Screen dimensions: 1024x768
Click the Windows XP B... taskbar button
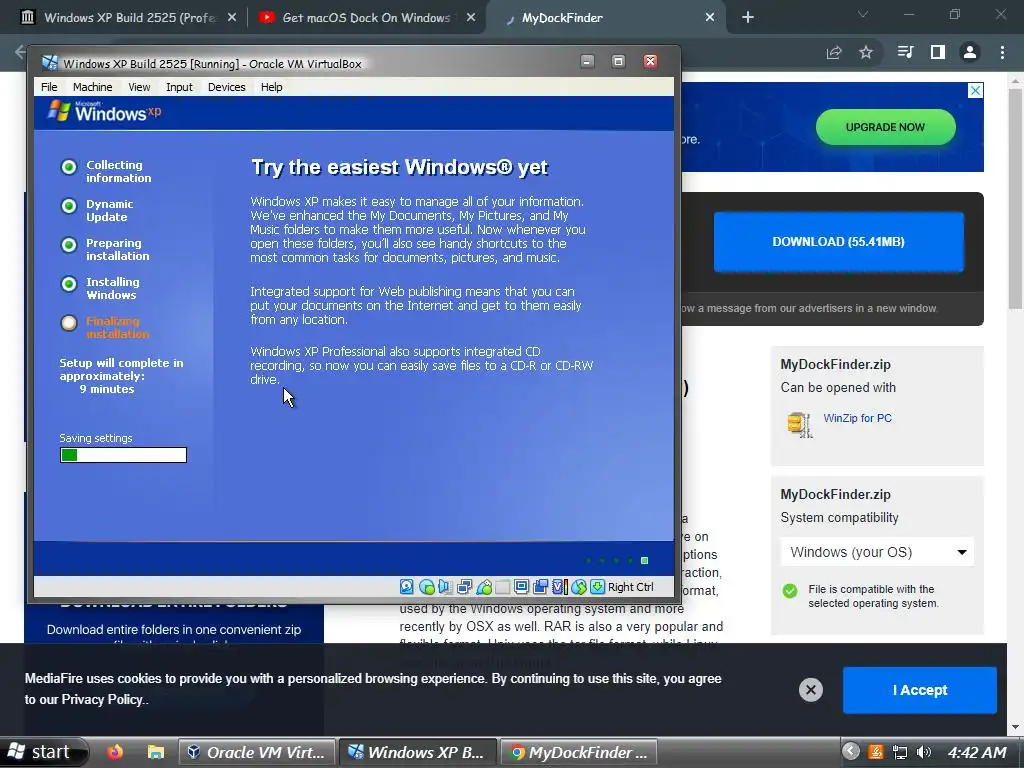[419, 752]
